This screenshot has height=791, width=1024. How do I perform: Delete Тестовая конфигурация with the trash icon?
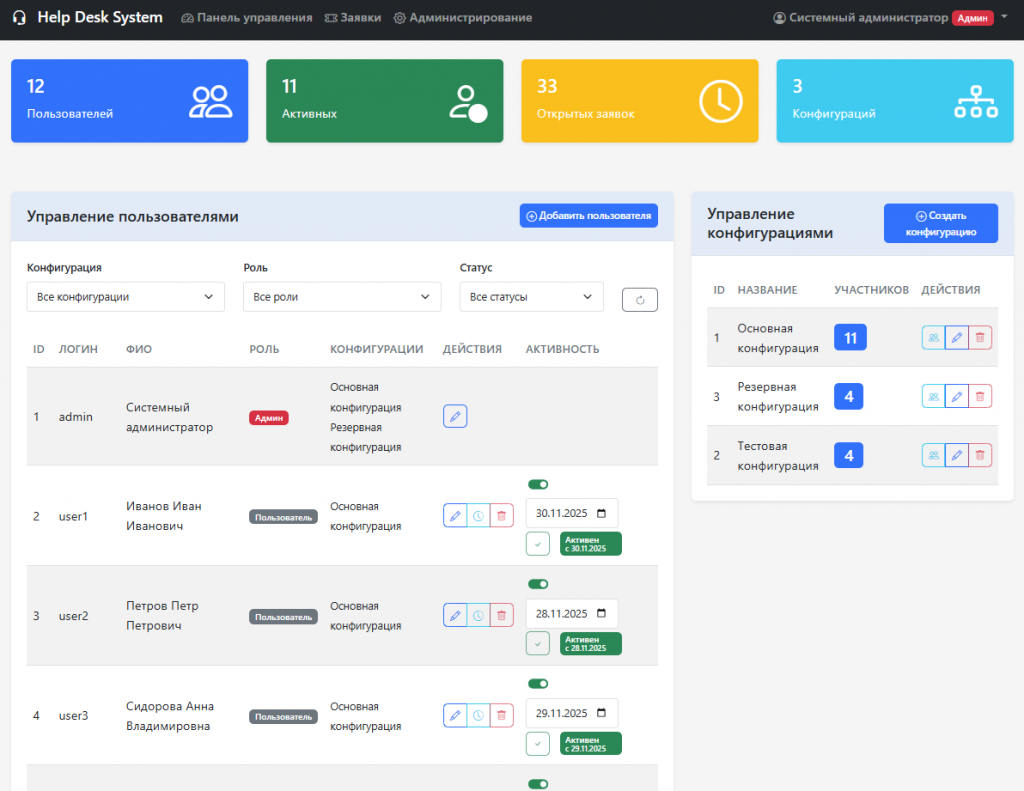980,455
